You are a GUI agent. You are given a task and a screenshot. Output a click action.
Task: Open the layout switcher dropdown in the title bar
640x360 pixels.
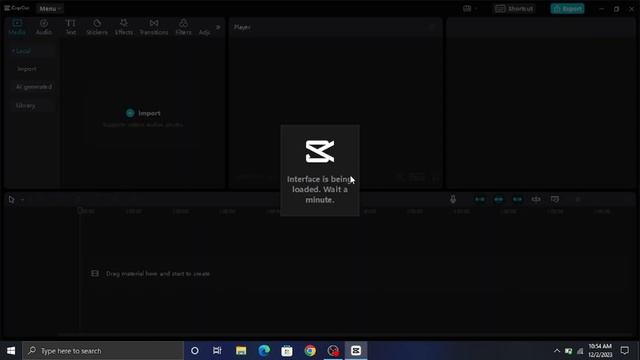tap(470, 9)
